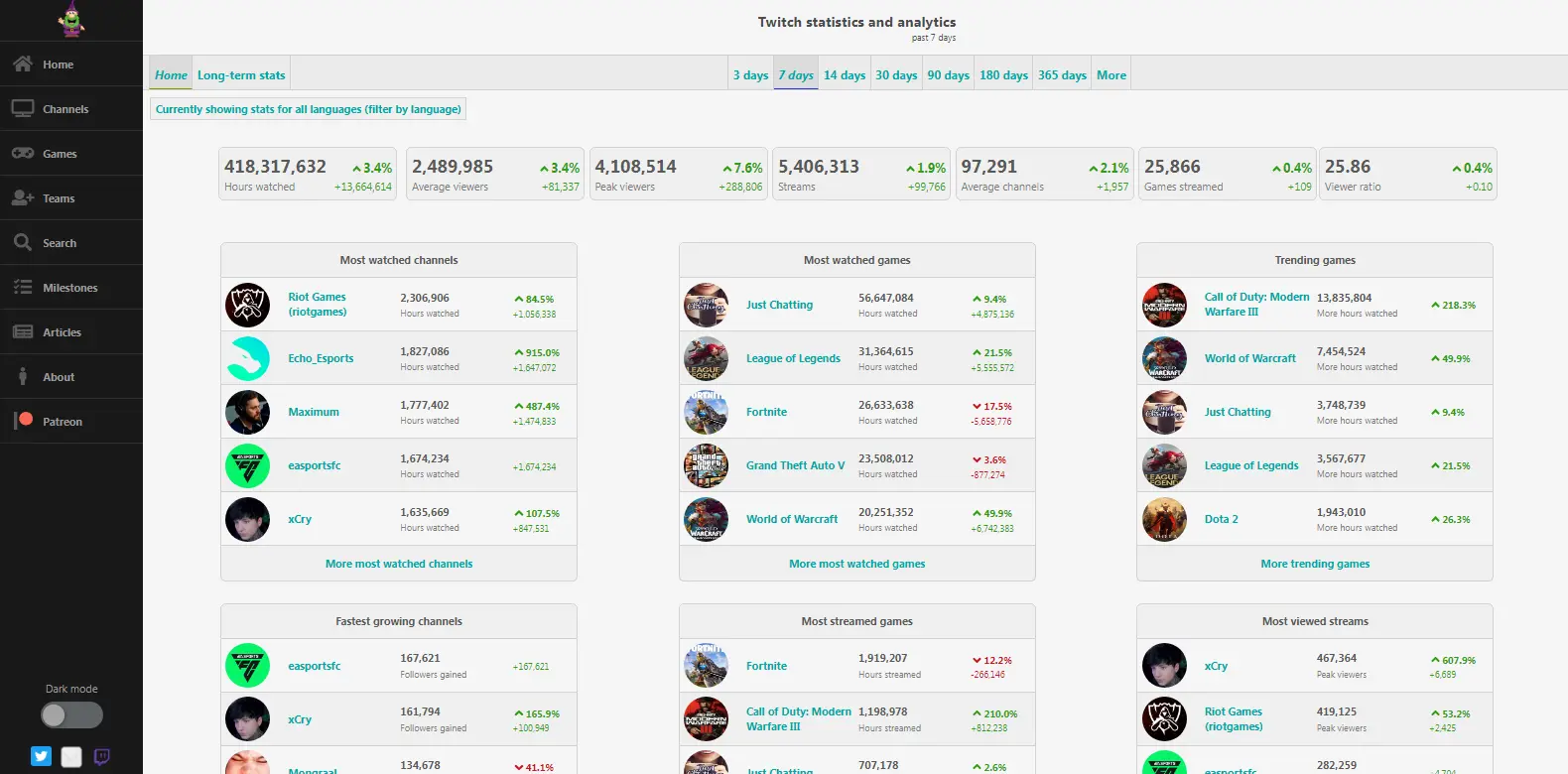Open Maximum channel link
This screenshot has height=774, width=1568.
click(x=314, y=412)
